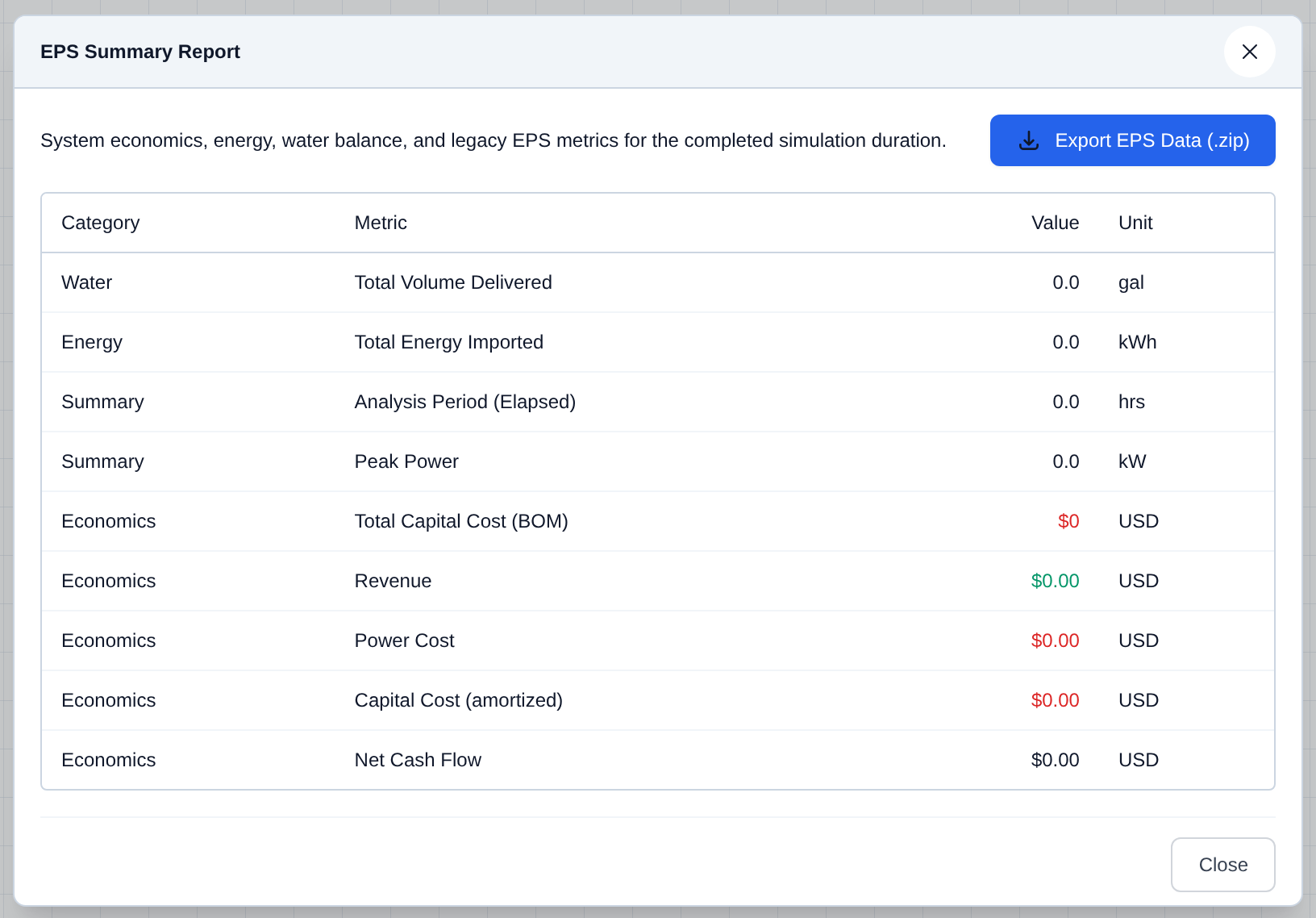Click the red $0 Total Capital Cost value
This screenshot has height=918, width=1316.
(x=1068, y=521)
